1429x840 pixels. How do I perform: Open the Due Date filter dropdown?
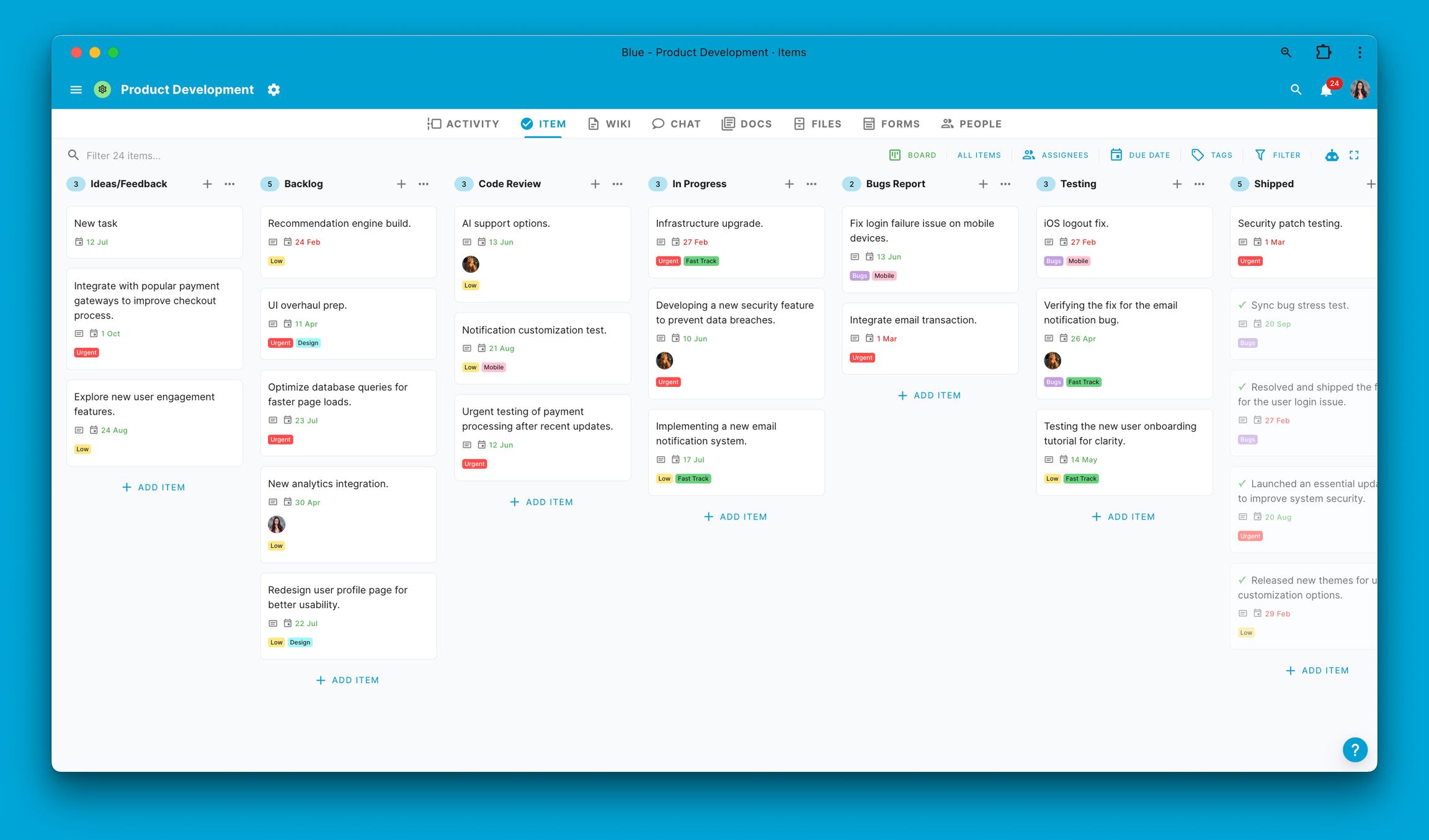click(1140, 155)
